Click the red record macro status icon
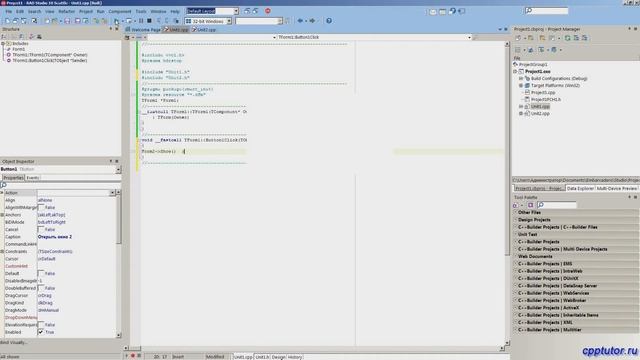 [133, 356]
